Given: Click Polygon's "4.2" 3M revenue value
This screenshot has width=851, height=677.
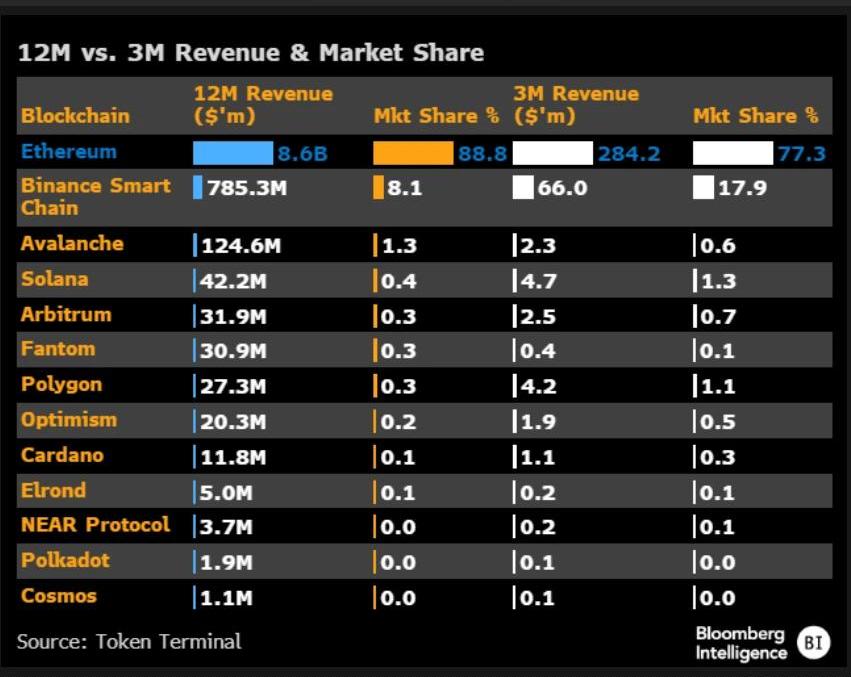Looking at the screenshot, I should [538, 387].
